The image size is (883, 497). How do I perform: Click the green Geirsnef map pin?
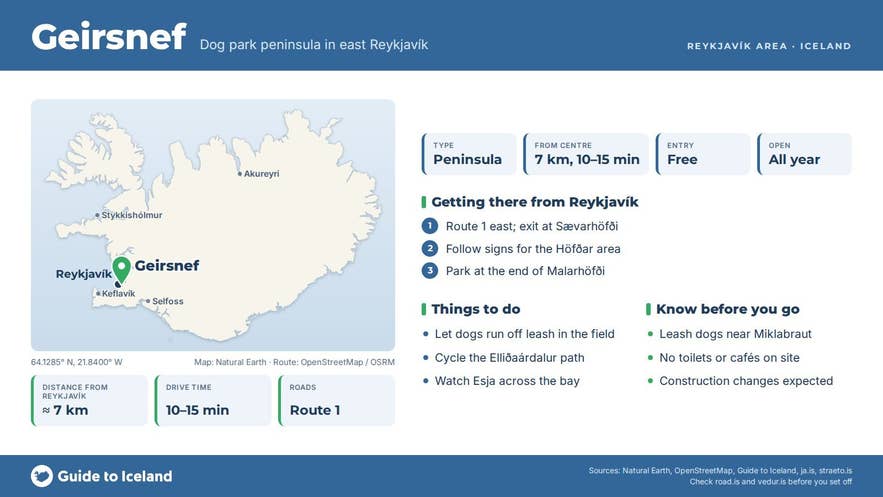tap(121, 270)
